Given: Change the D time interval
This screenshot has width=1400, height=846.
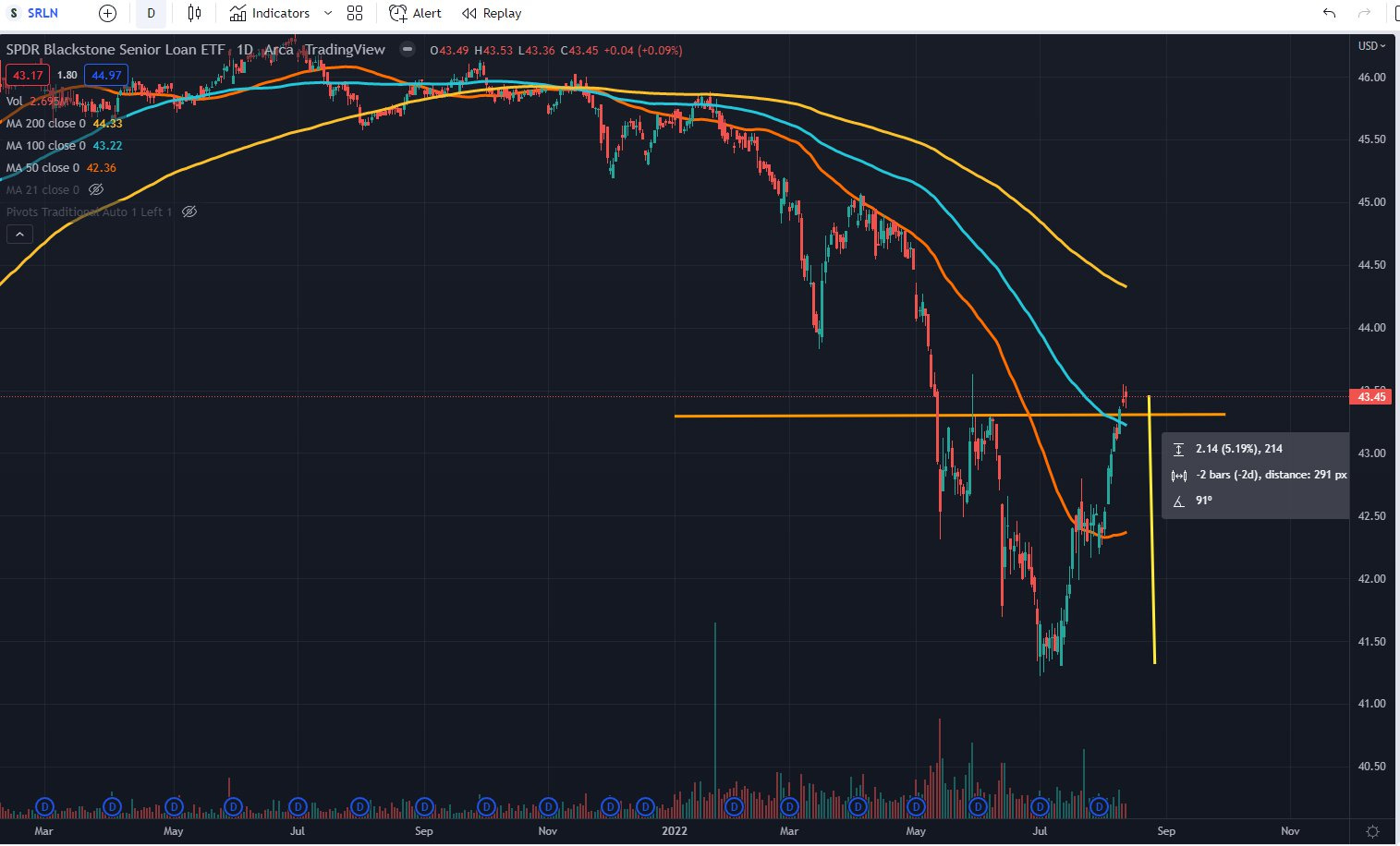Looking at the screenshot, I should pyautogui.click(x=152, y=13).
